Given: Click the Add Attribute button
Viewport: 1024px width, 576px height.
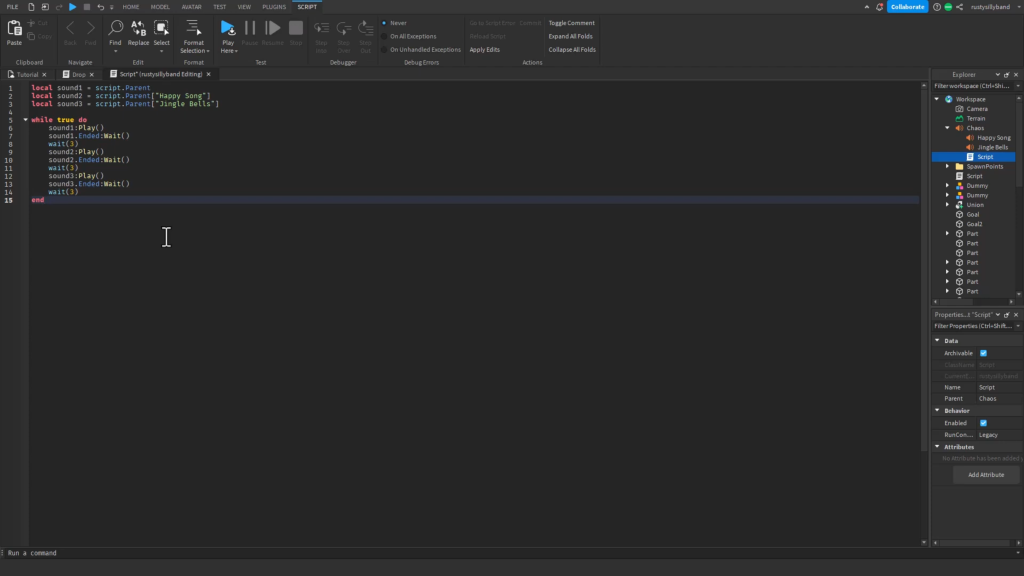Looking at the screenshot, I should coord(986,475).
